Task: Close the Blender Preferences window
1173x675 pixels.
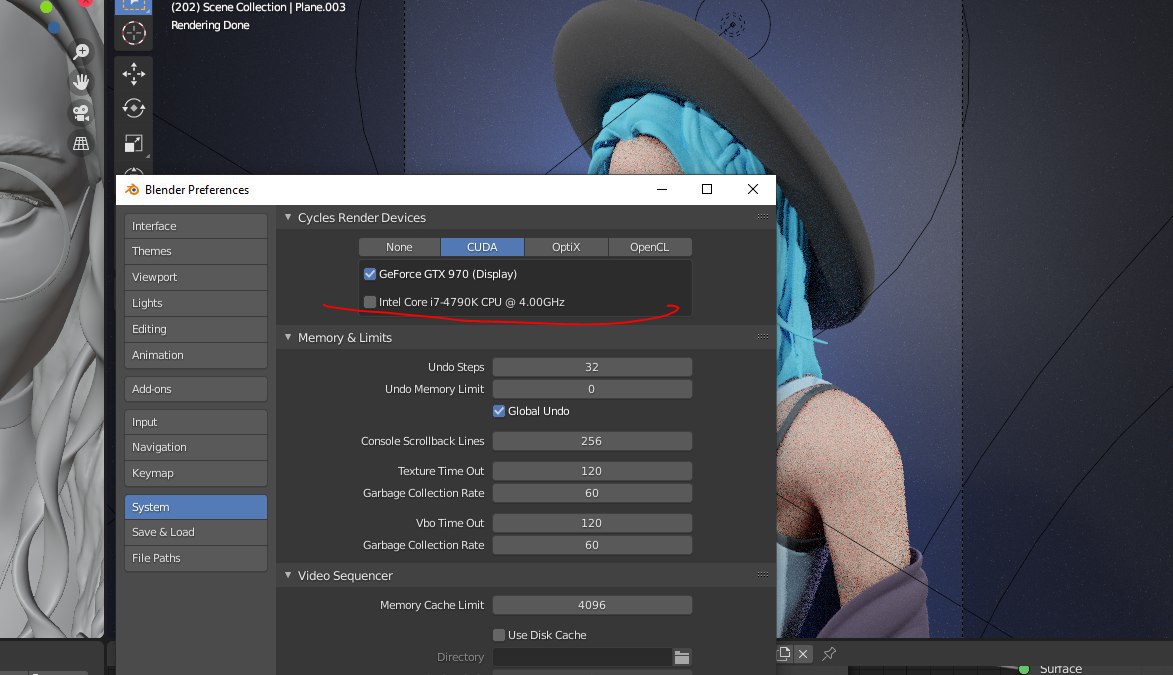Action: click(753, 189)
